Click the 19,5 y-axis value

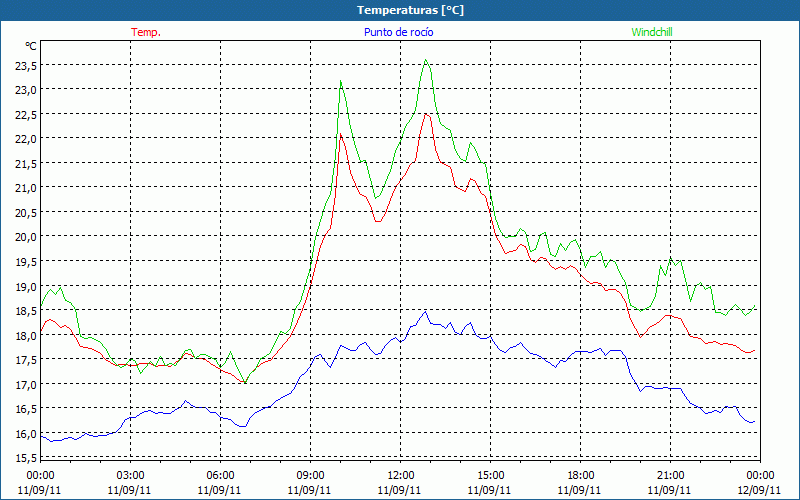pyautogui.click(x=26, y=262)
